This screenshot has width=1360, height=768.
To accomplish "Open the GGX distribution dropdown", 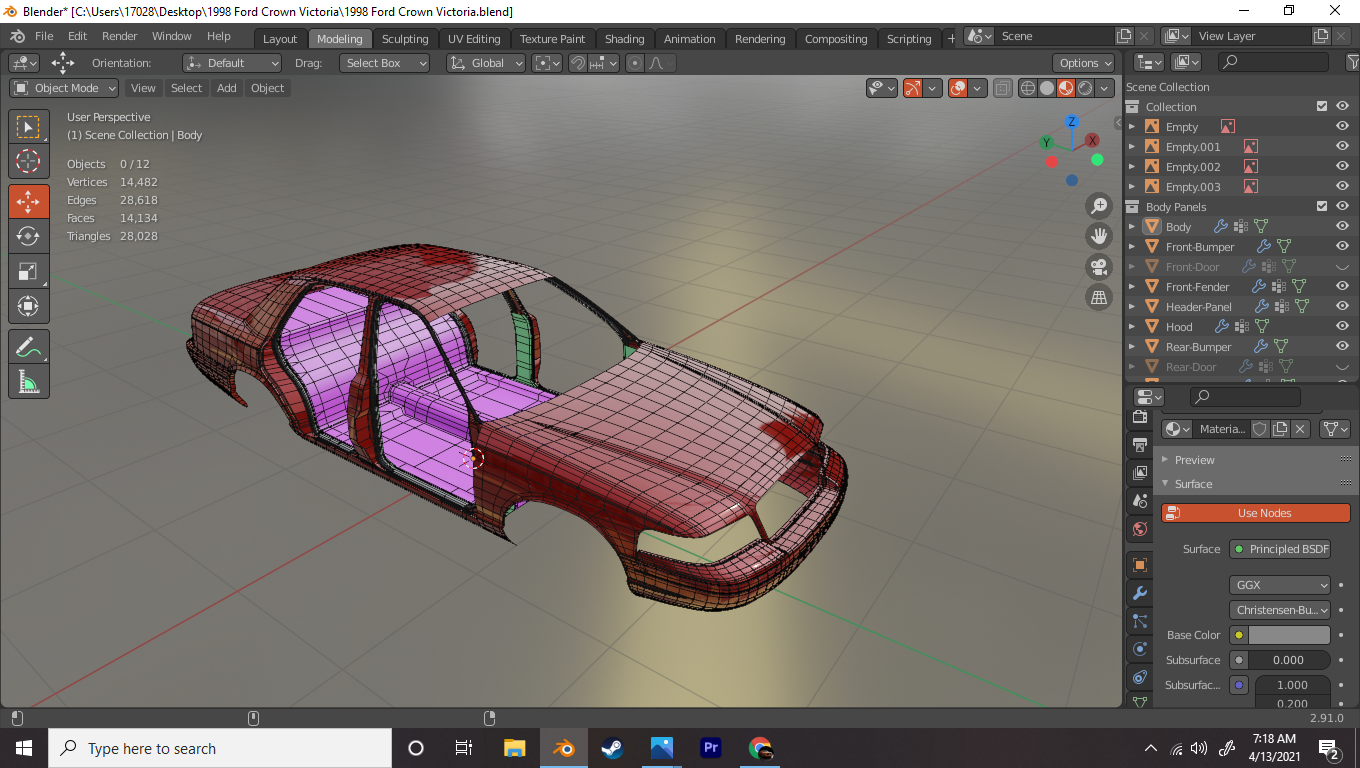I will pyautogui.click(x=1280, y=585).
